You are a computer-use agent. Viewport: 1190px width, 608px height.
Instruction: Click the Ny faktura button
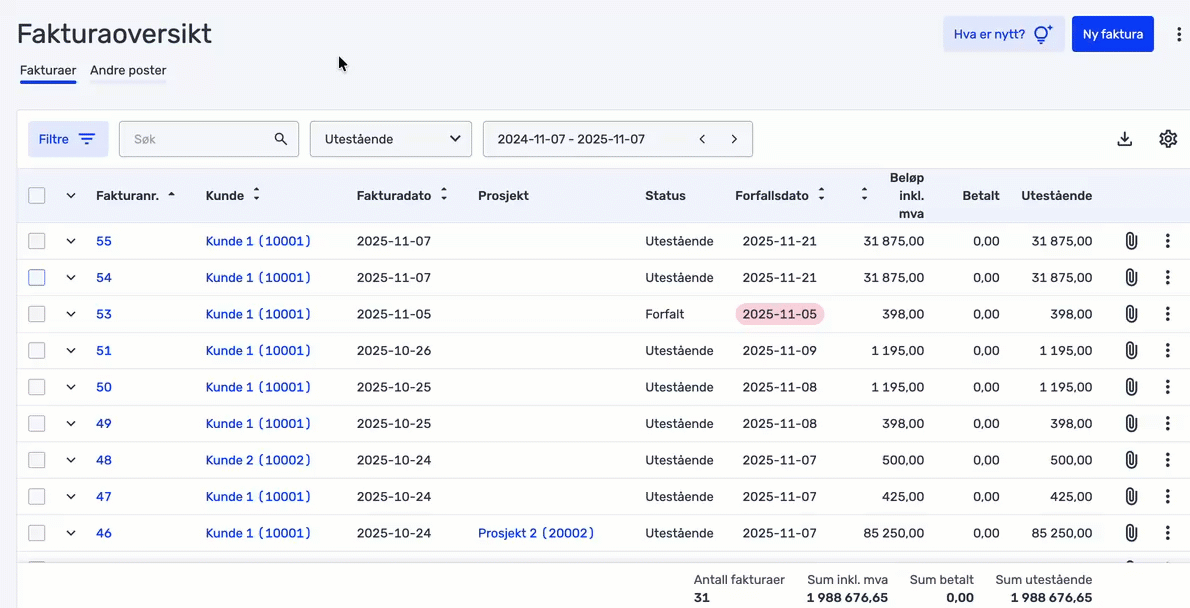click(1112, 34)
